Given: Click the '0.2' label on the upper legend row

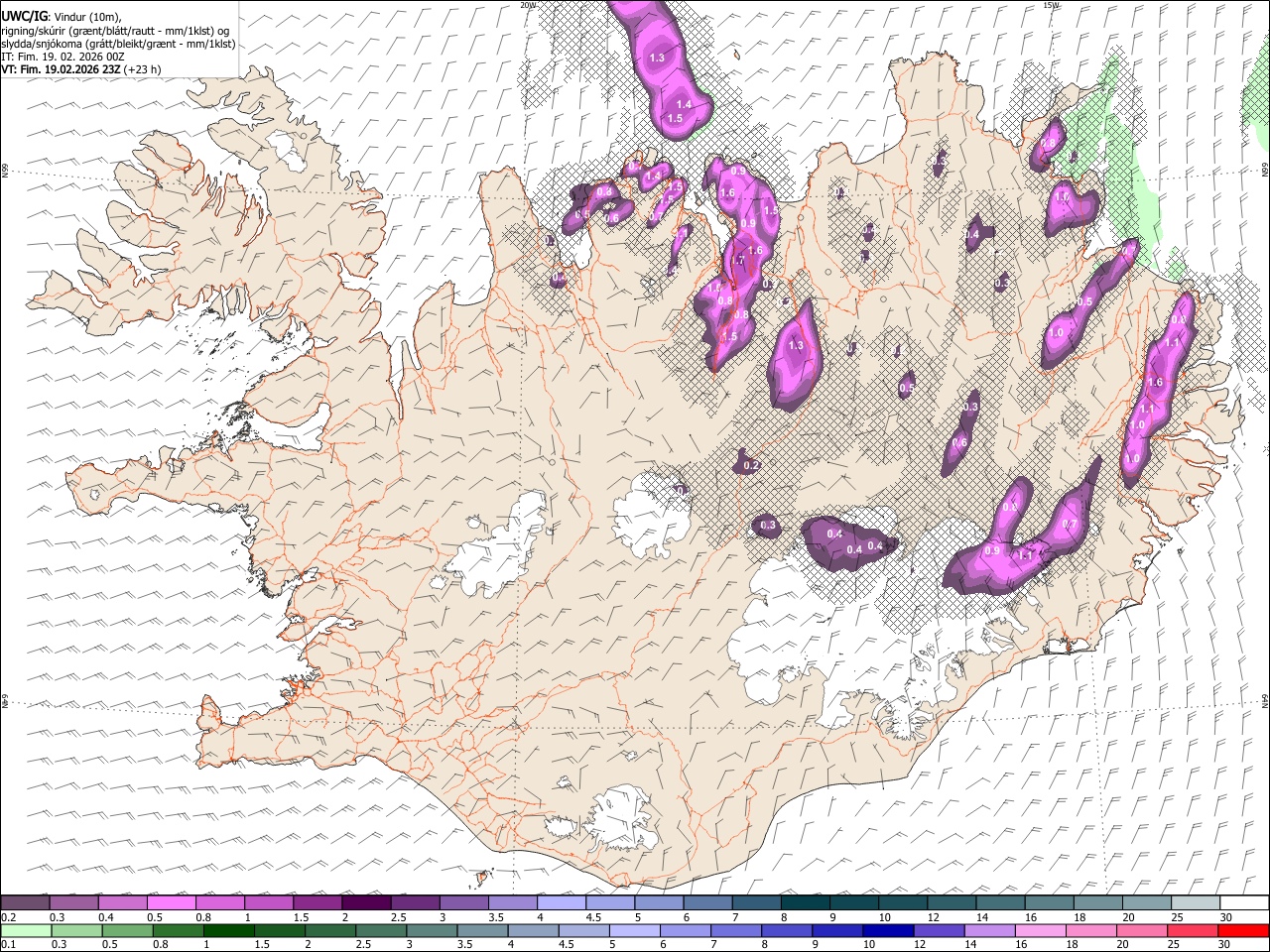Looking at the screenshot, I should coord(8,917).
